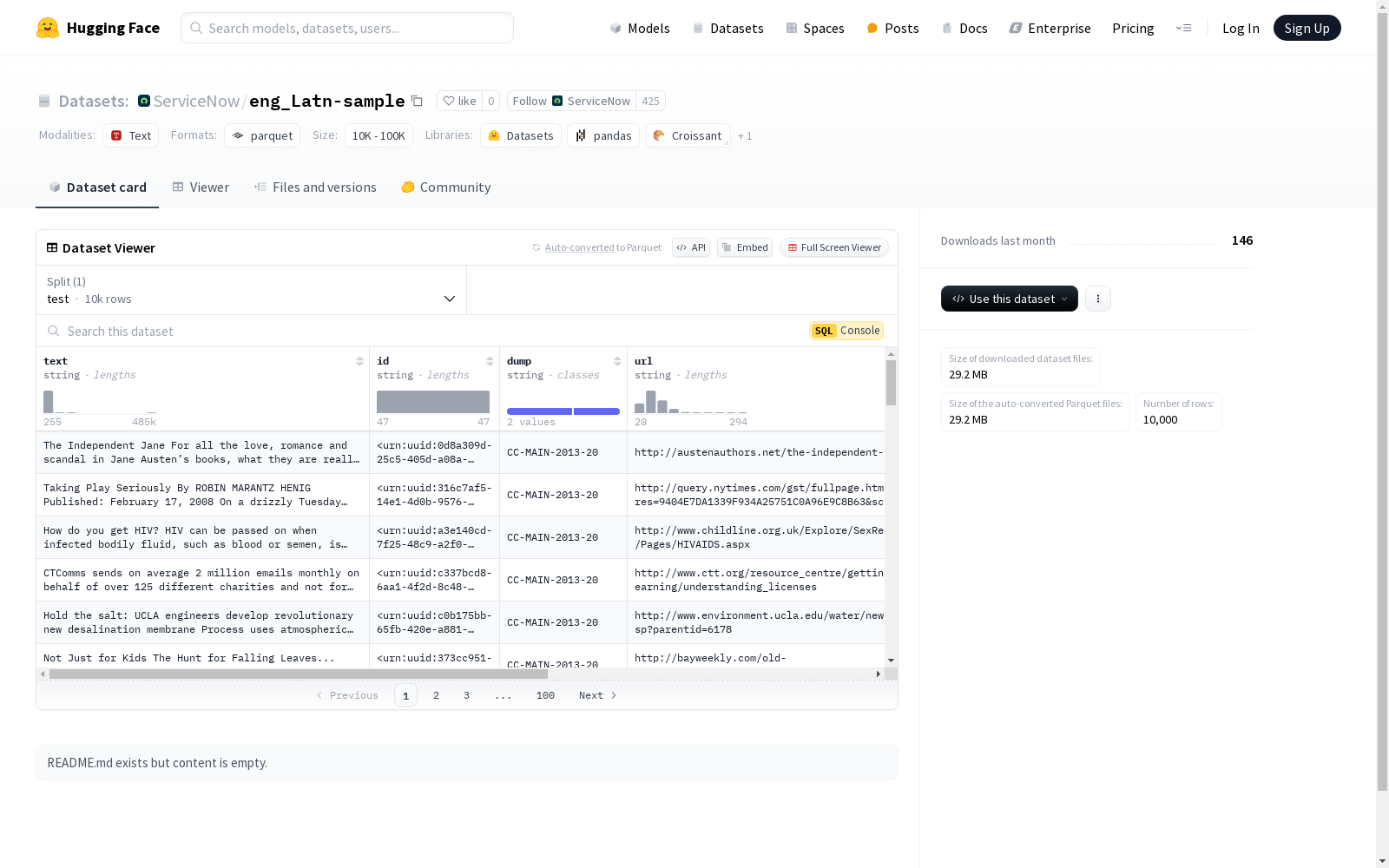Click the 'Hold the salt: UCLA engineers' cell
This screenshot has height=868, width=1389.
(x=203, y=622)
